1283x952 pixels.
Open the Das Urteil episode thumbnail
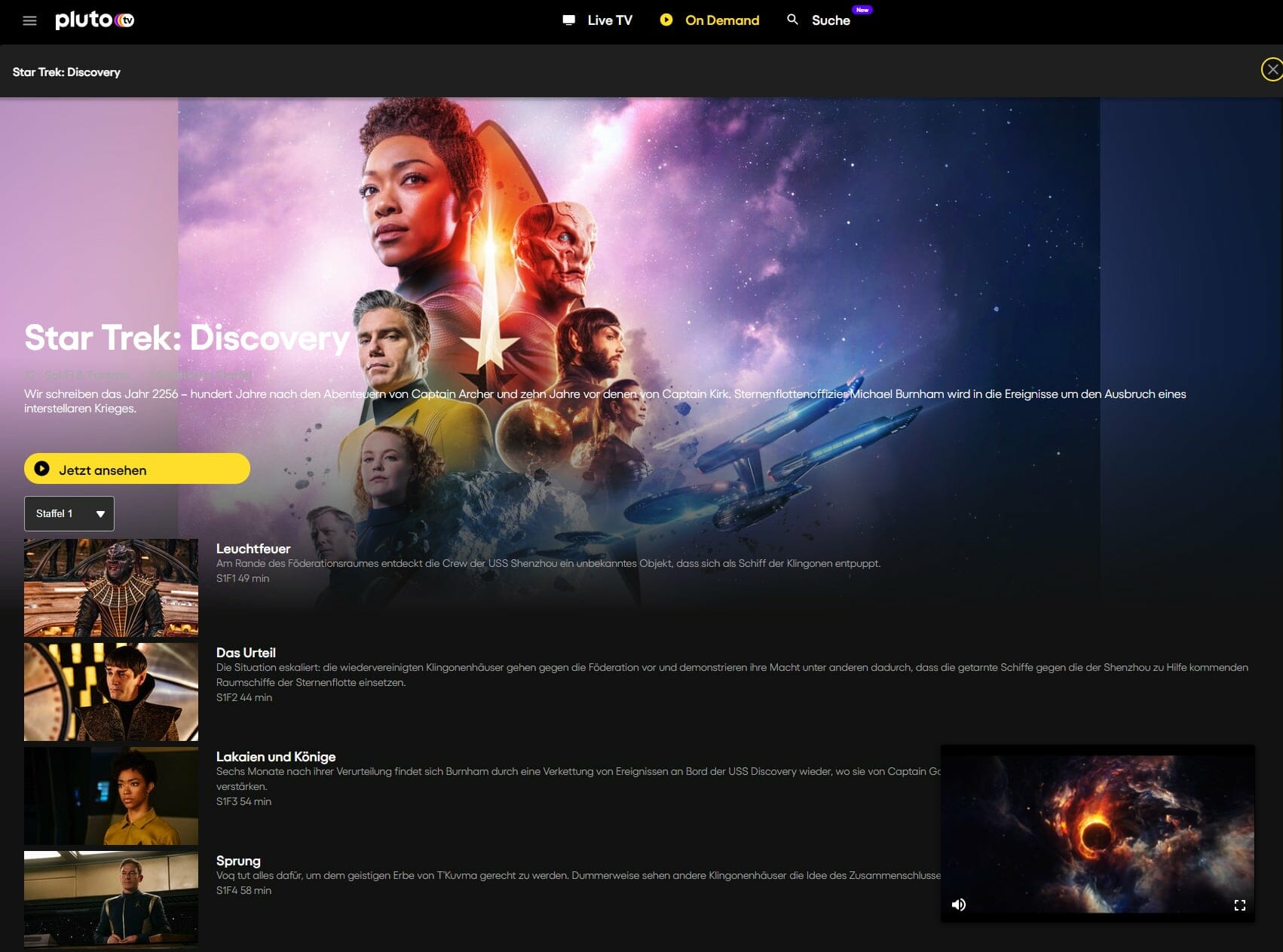(112, 692)
